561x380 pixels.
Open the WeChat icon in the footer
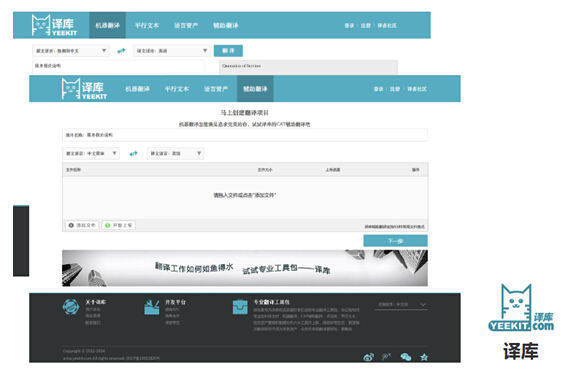point(406,357)
